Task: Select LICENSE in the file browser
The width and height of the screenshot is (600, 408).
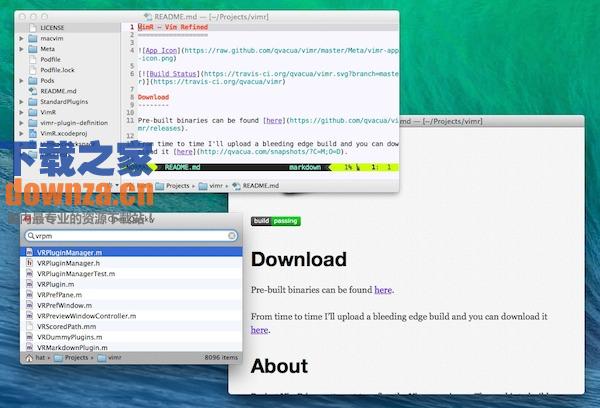Action: (x=52, y=28)
